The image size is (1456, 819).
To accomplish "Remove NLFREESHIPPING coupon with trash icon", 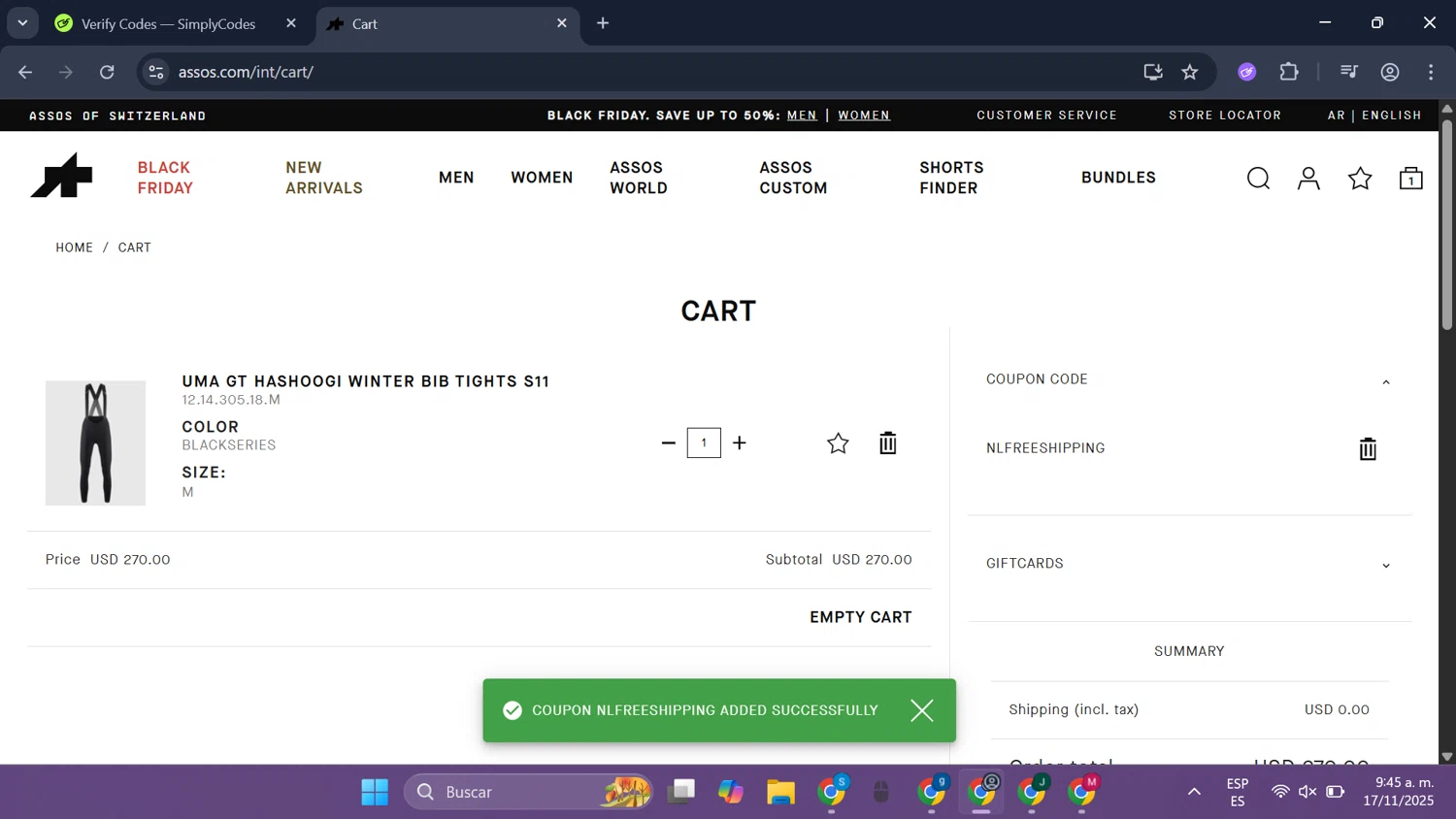I will coord(1368,448).
